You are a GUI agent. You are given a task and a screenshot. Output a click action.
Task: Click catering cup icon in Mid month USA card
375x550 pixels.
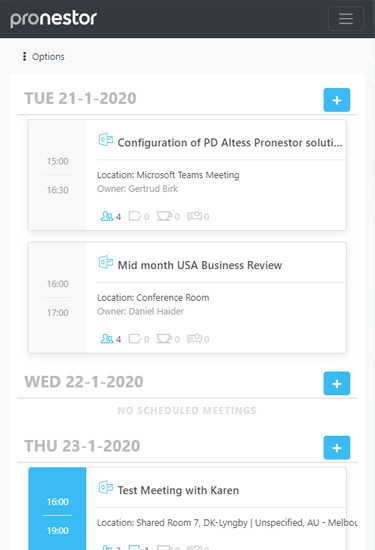coord(164,339)
